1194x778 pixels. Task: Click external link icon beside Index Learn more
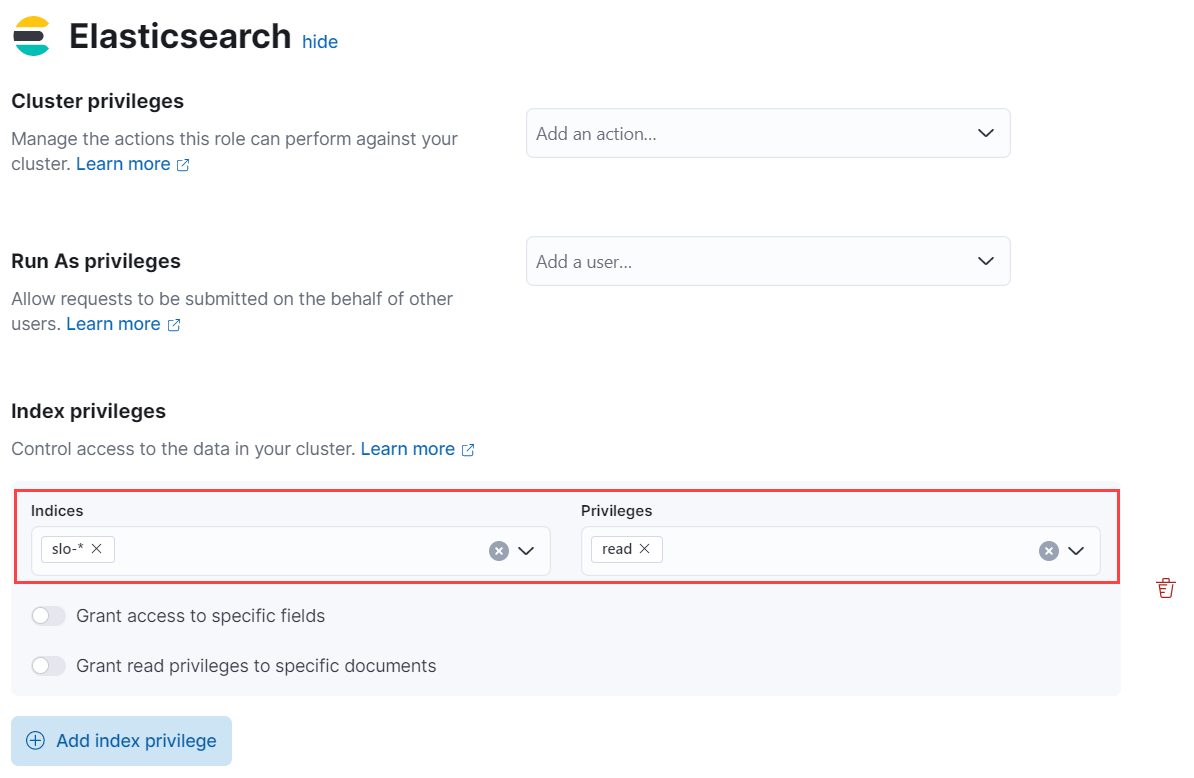468,450
